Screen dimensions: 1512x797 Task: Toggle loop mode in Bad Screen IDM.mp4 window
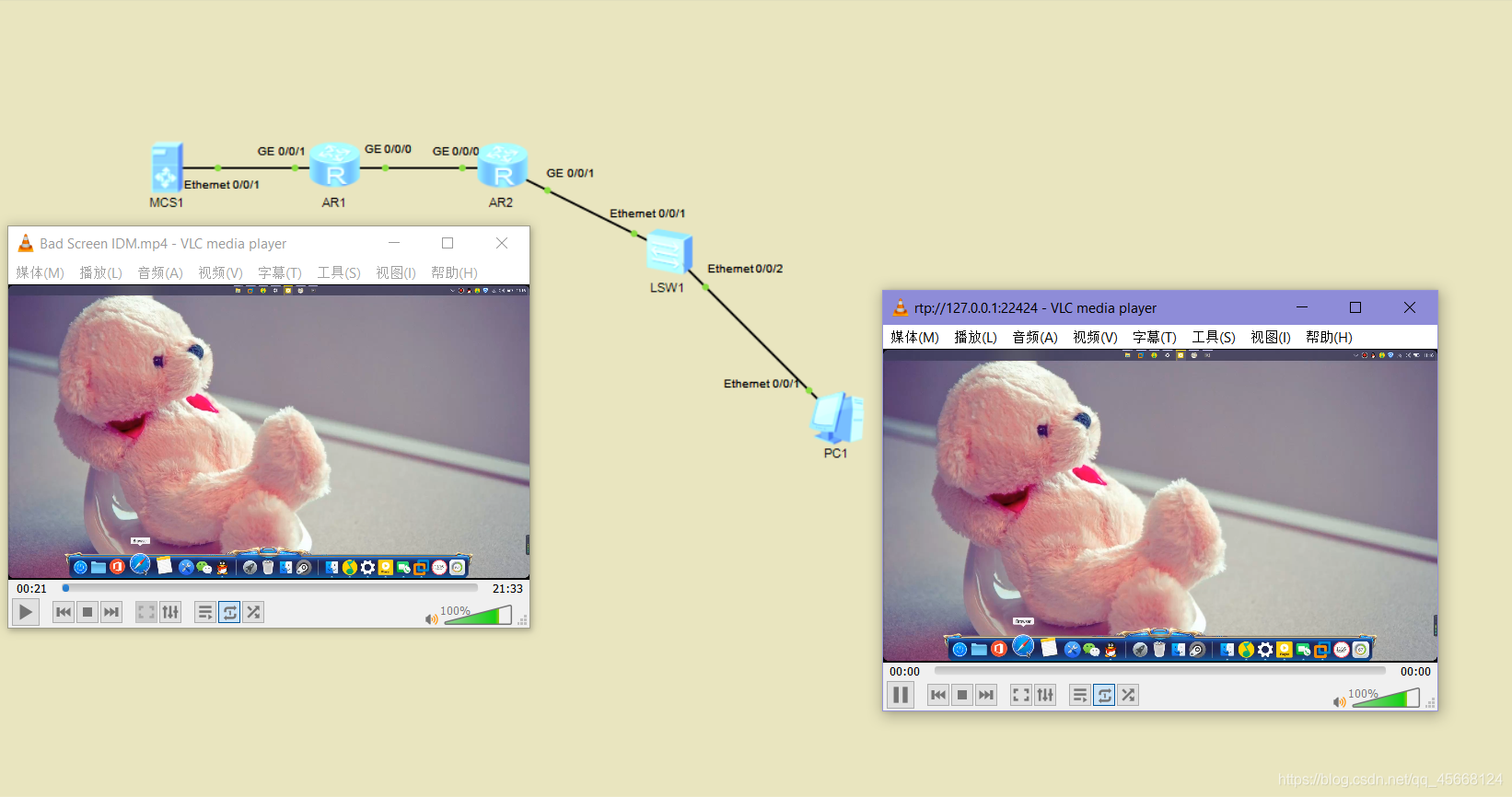point(229,612)
